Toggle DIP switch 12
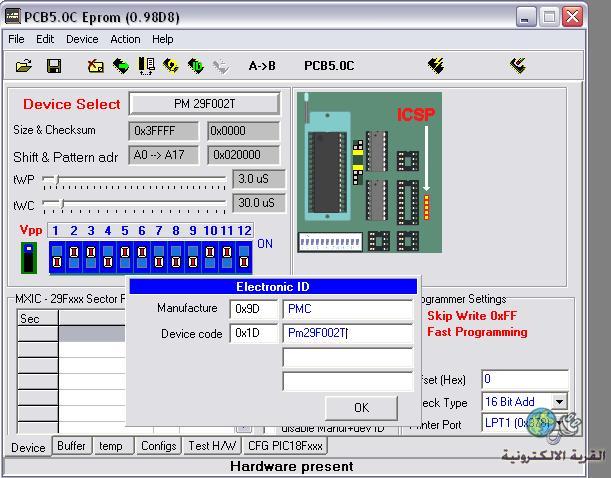Screen dimensions: 611x478 pyautogui.click(x=244, y=258)
